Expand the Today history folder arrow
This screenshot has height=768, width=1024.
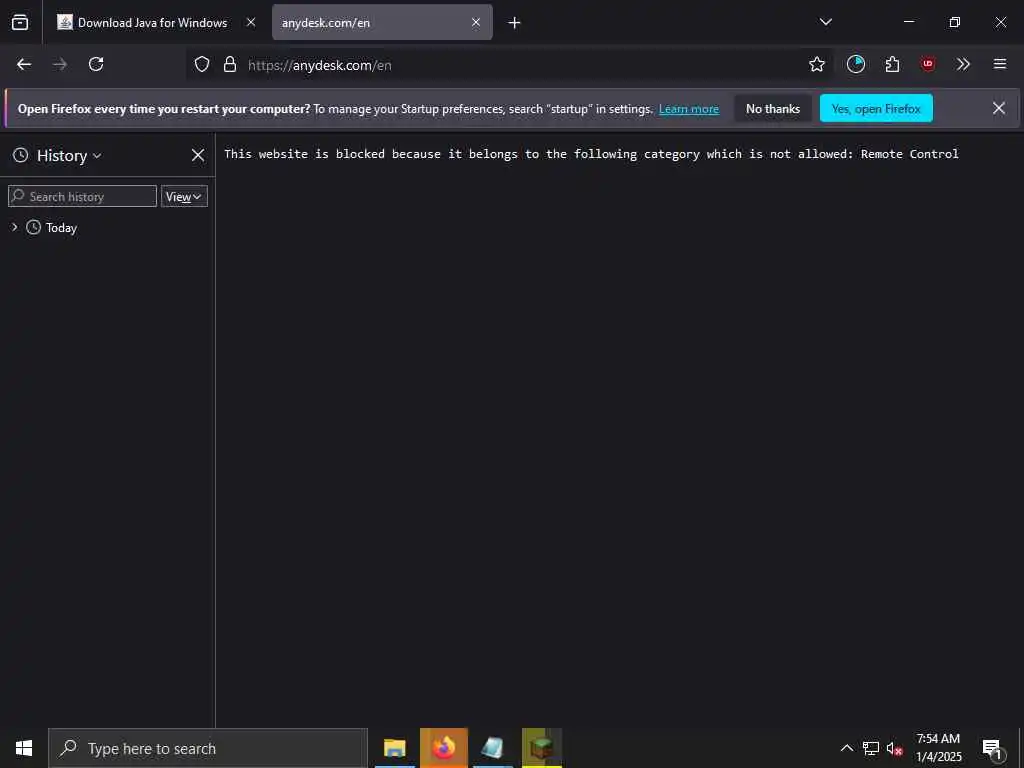pyautogui.click(x=14, y=227)
